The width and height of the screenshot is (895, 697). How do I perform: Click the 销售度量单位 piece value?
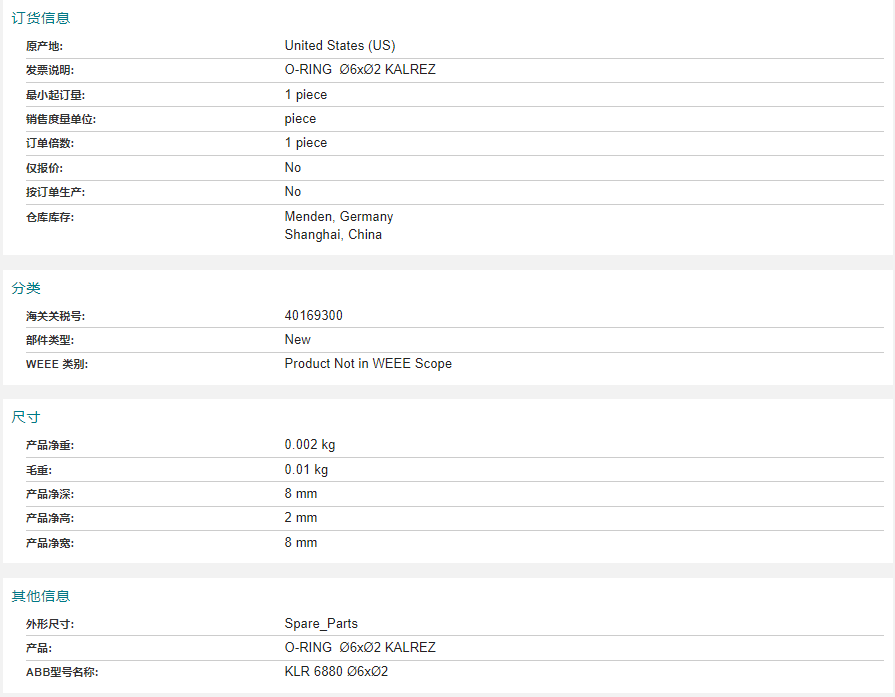click(300, 119)
